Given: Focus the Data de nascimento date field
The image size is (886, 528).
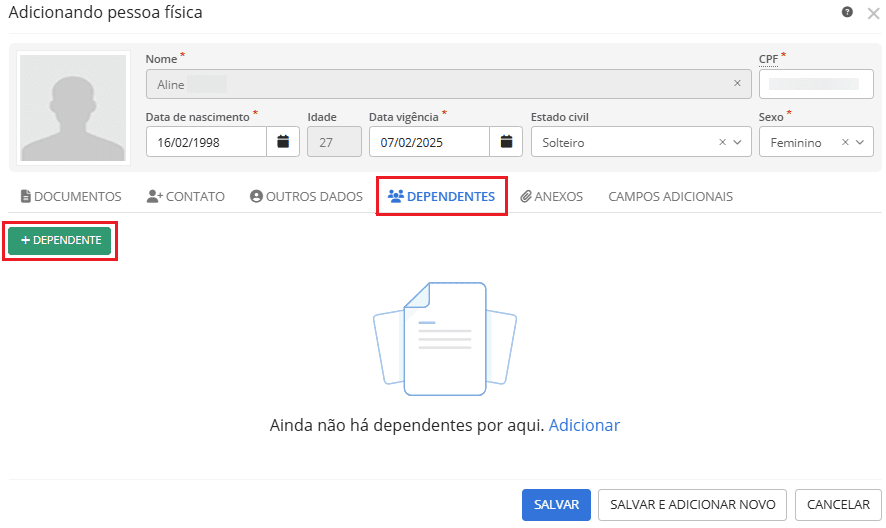Looking at the screenshot, I should [206, 142].
